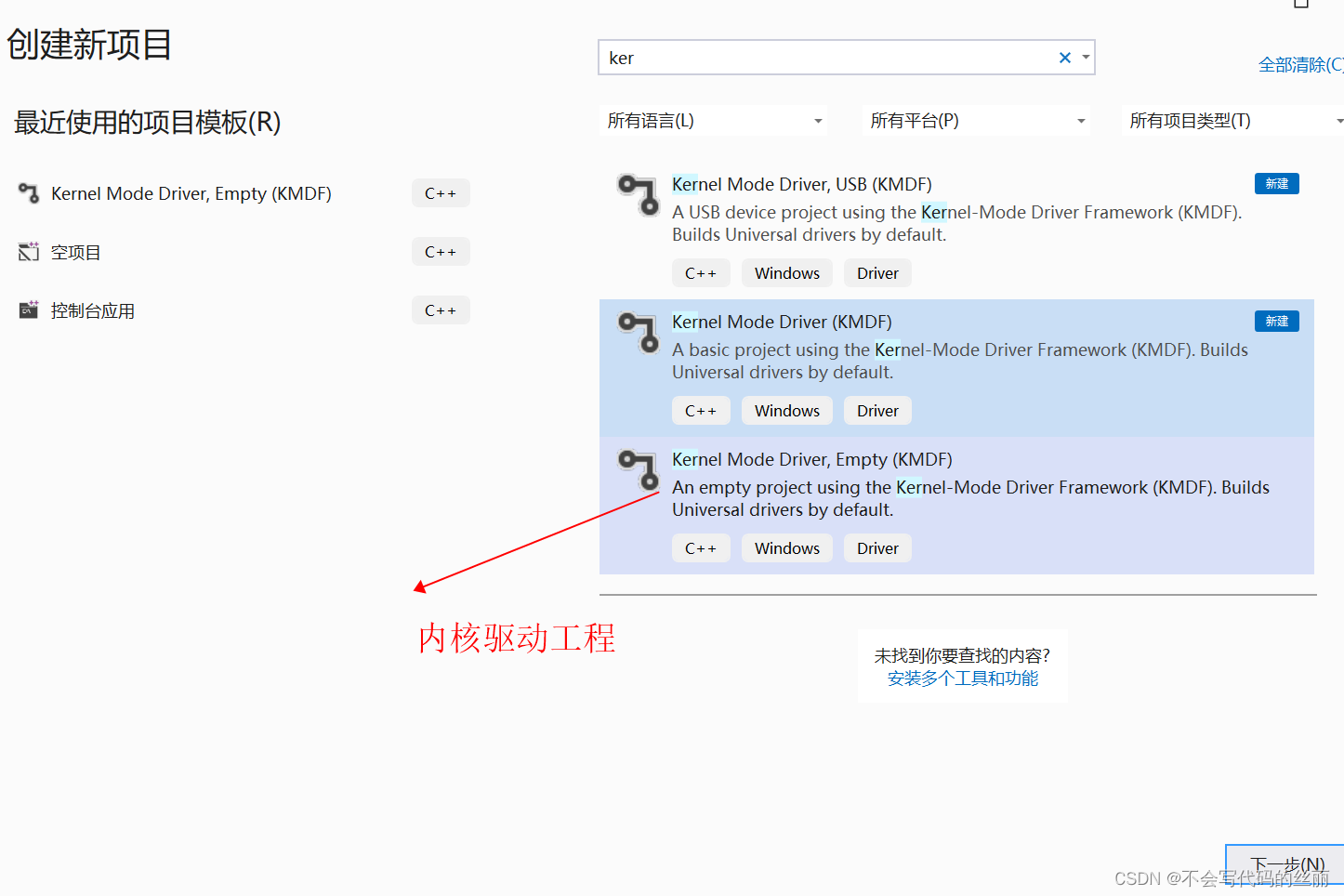1344x896 pixels.
Task: Click the 全部清除 clear-all link
Action: (x=1300, y=65)
